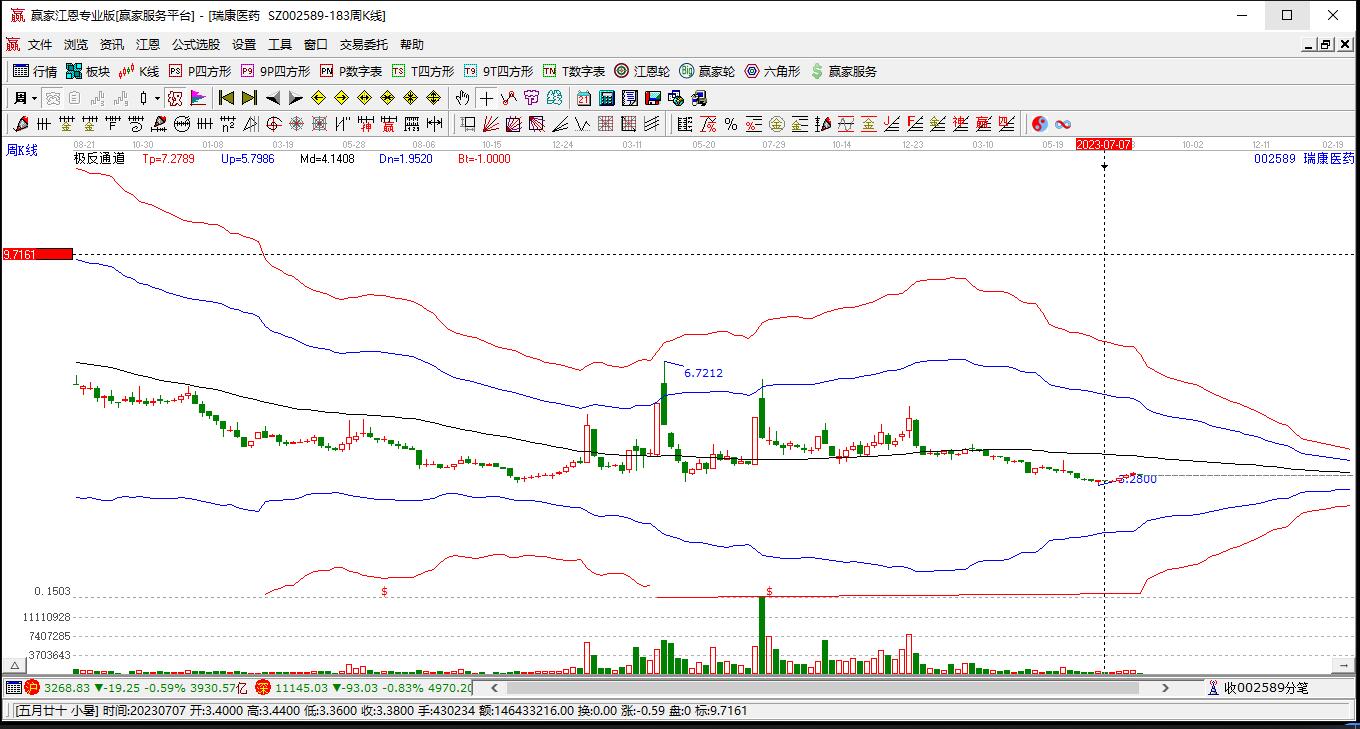Click the 赢家服务 button
The image size is (1360, 729).
[844, 71]
